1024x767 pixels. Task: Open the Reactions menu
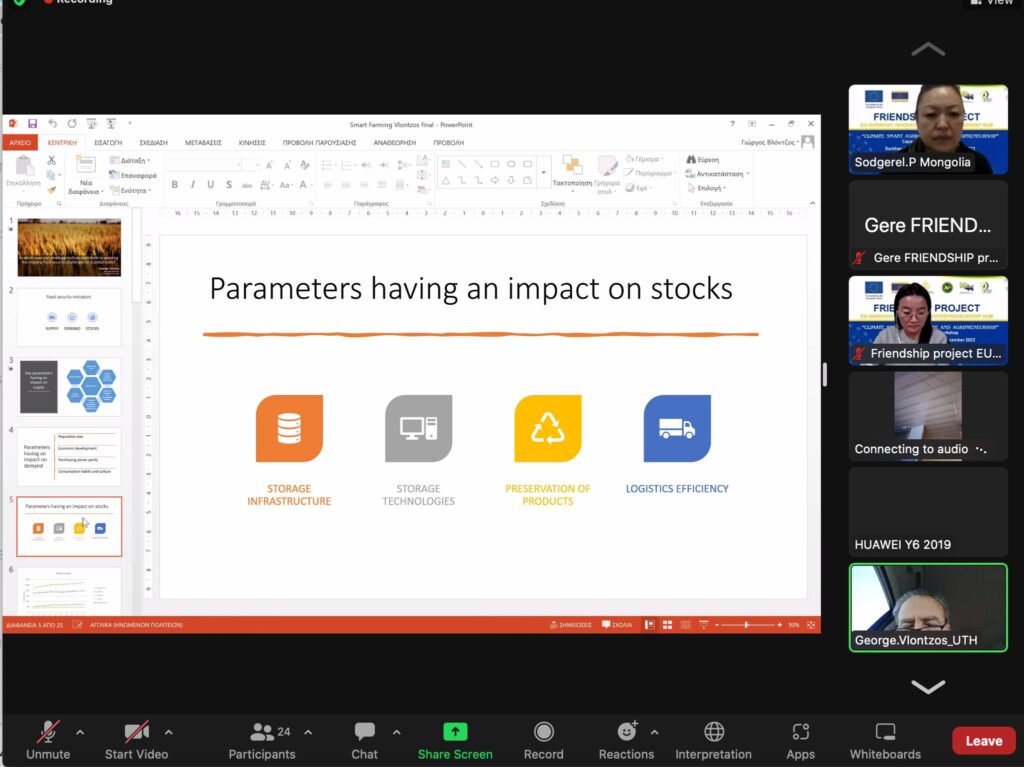coord(626,740)
